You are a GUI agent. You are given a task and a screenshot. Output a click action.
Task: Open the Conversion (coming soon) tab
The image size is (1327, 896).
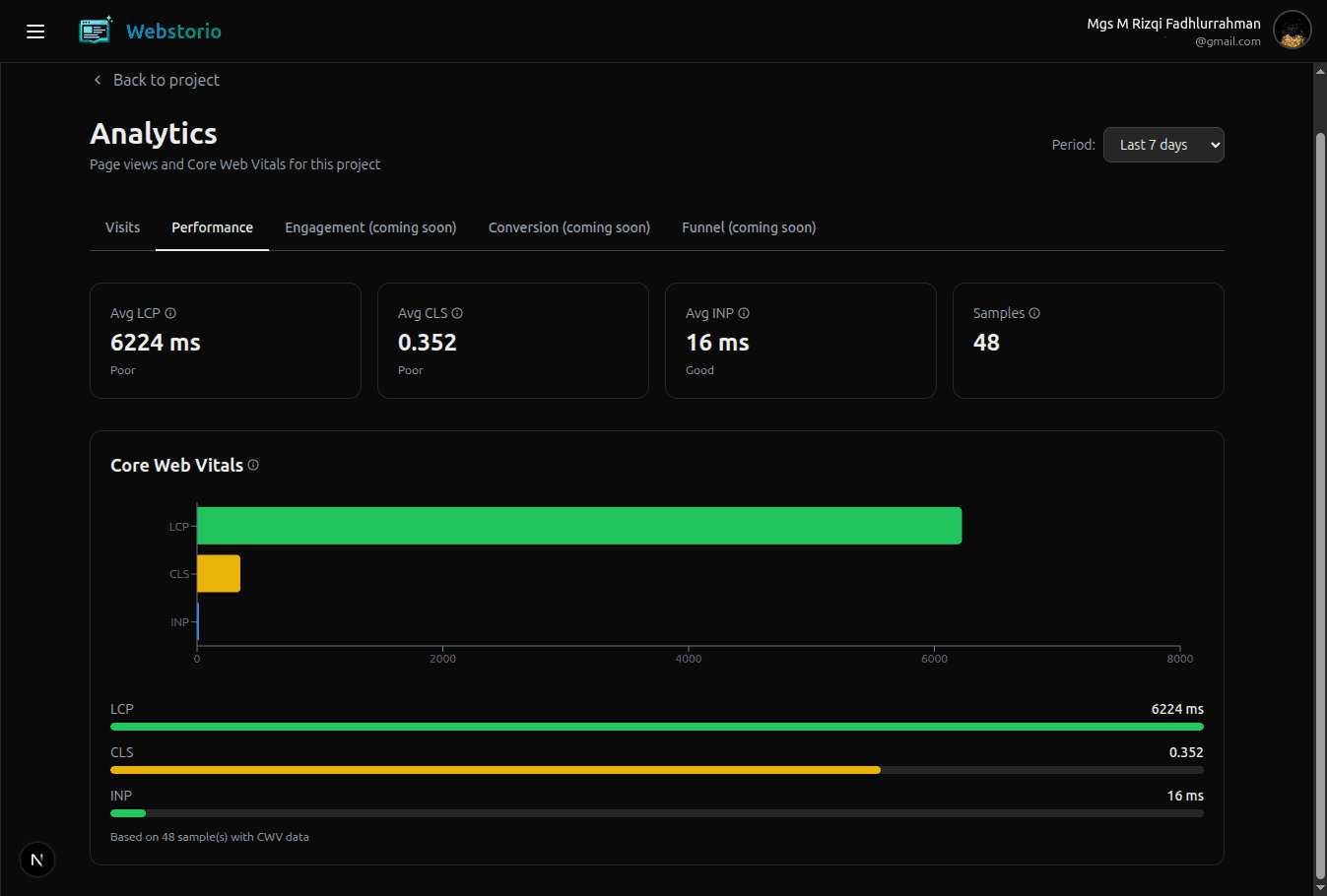click(569, 227)
